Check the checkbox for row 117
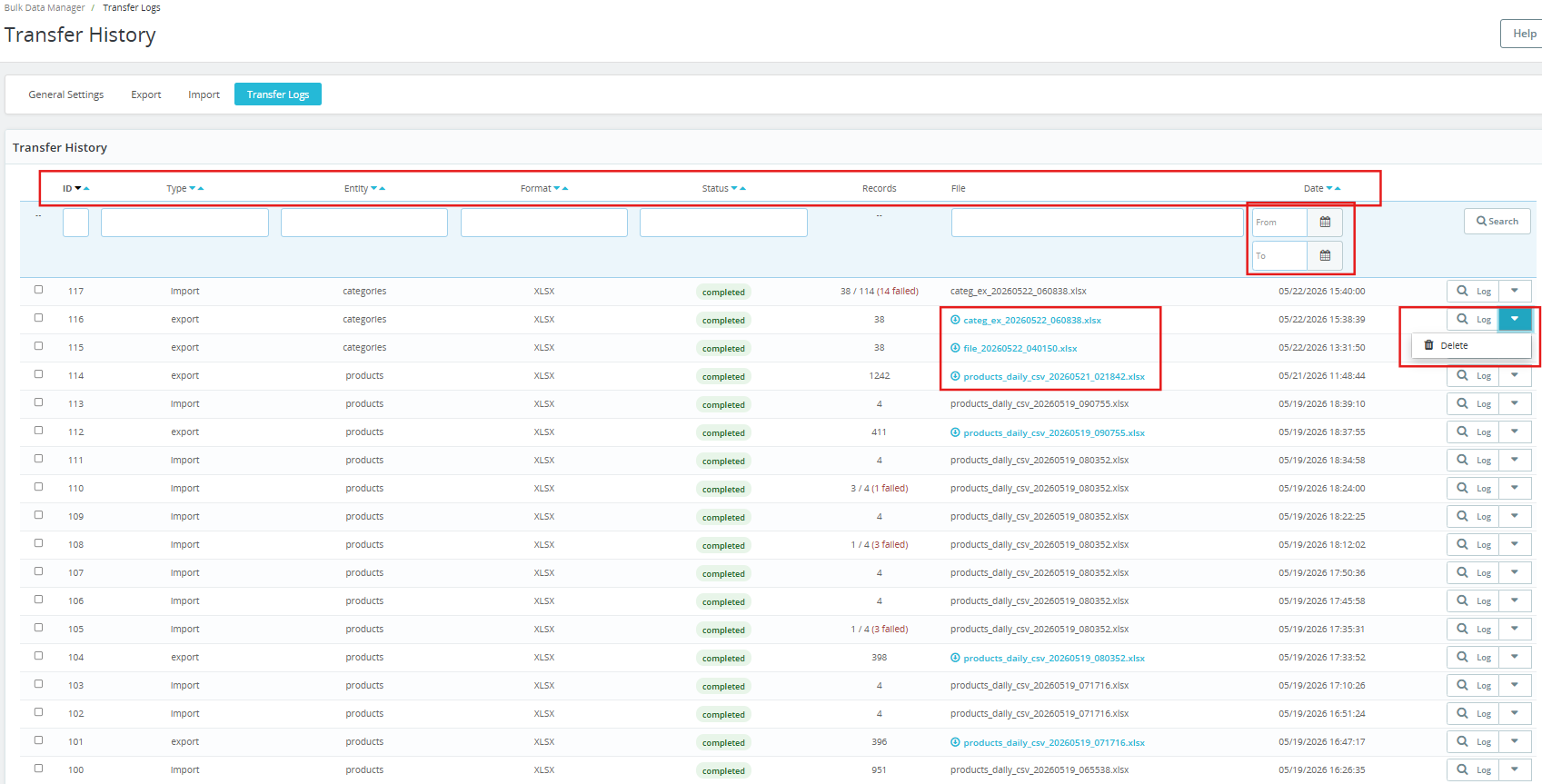This screenshot has width=1542, height=784. click(38, 290)
